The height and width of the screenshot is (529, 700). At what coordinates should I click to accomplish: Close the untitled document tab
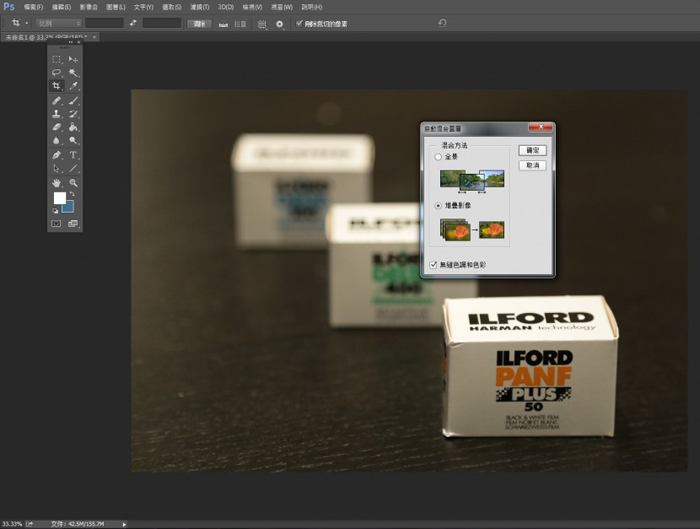[94, 37]
